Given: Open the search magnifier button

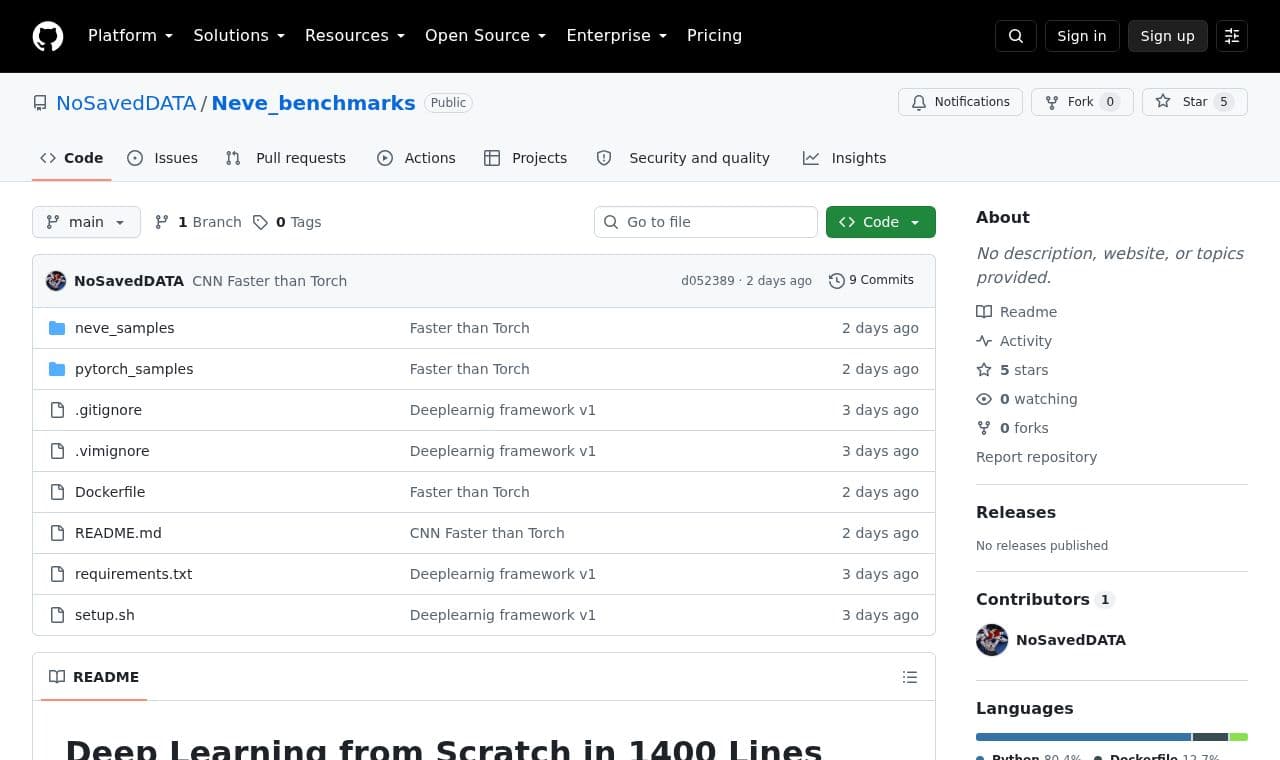Looking at the screenshot, I should (x=1016, y=36).
